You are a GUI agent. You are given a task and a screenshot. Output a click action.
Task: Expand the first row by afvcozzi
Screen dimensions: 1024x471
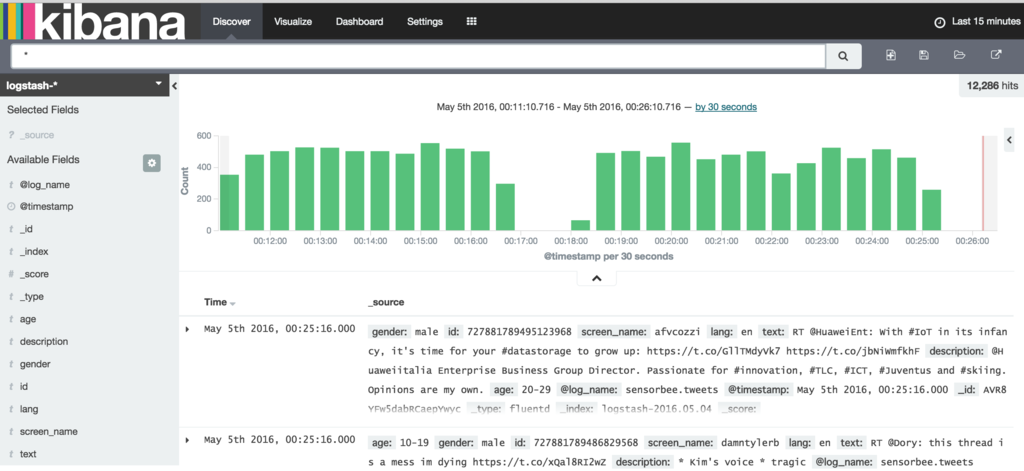187,329
